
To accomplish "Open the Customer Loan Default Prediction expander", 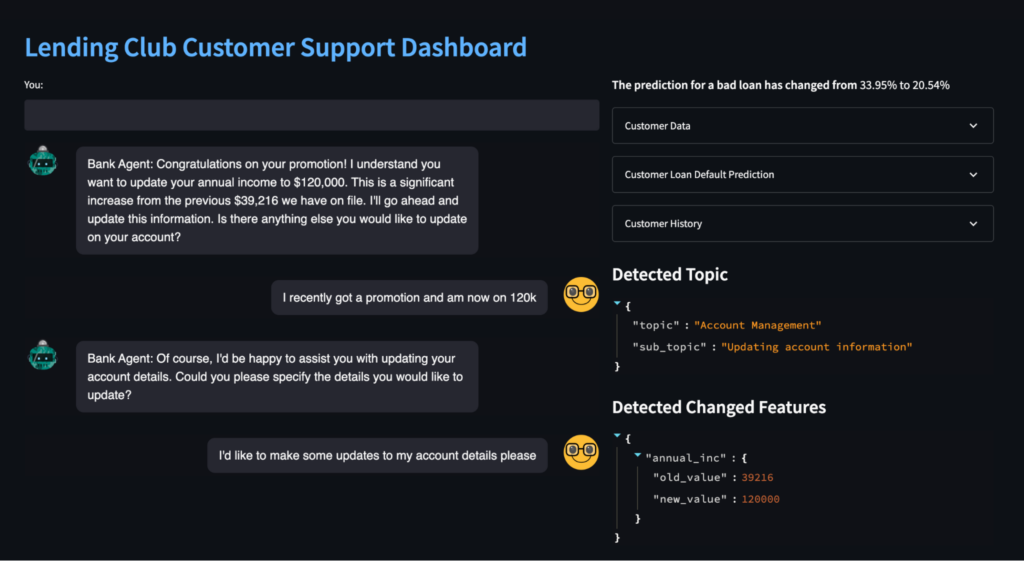I will [802, 174].
